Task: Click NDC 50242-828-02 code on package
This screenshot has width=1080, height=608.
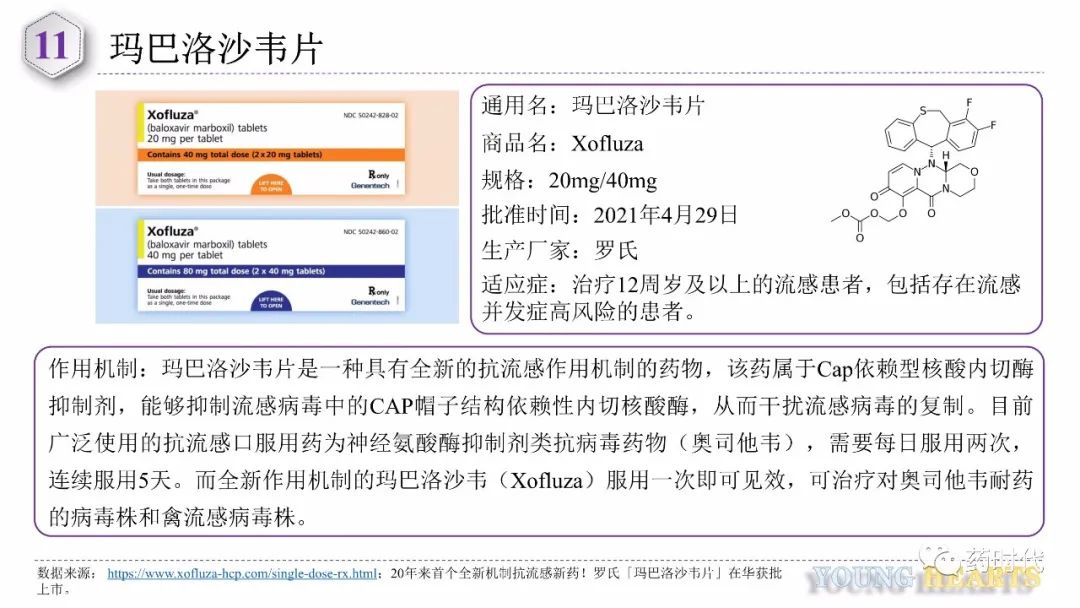Action: coord(371,115)
